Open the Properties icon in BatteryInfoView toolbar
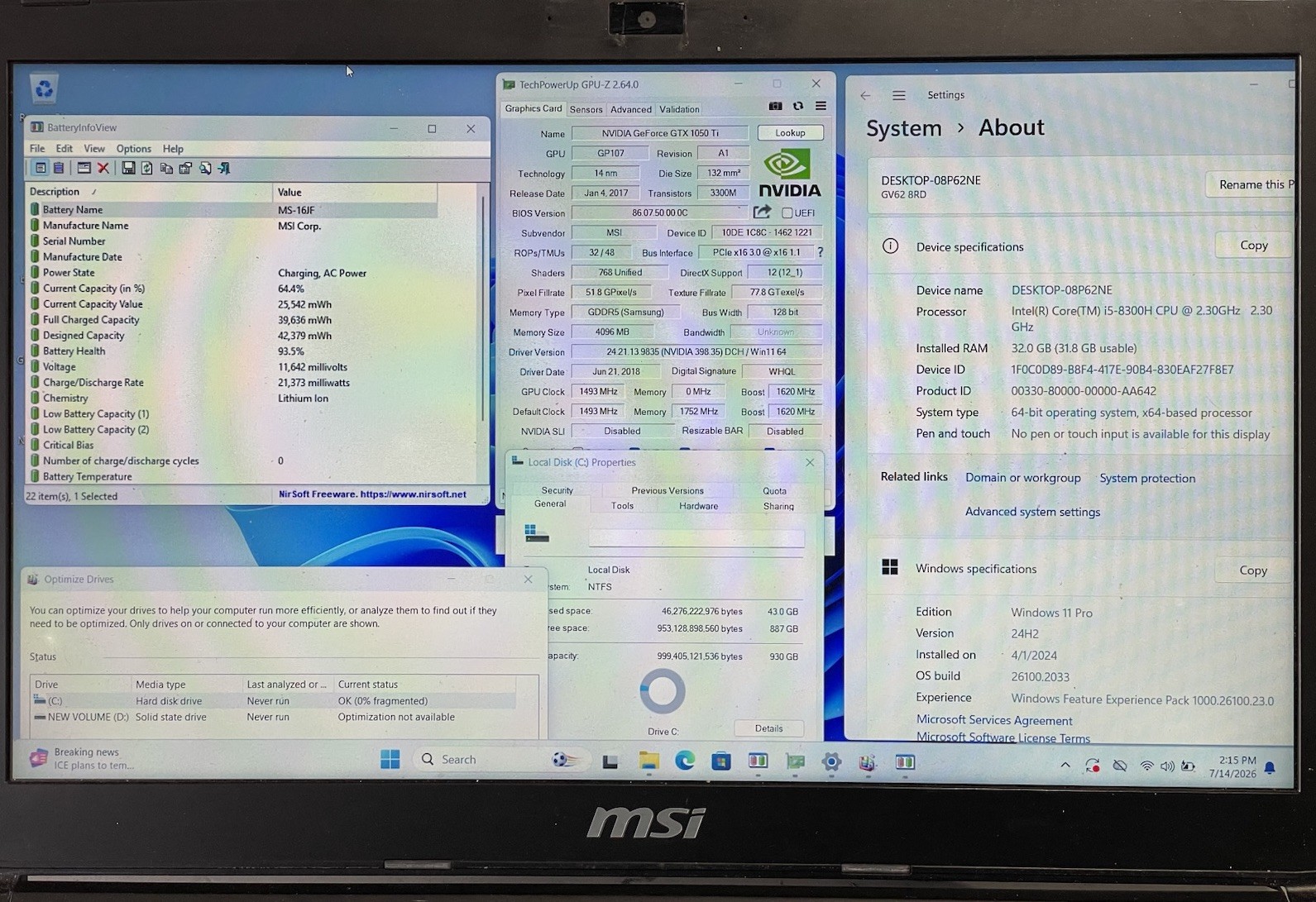This screenshot has height=902, width=1316. pos(185,168)
